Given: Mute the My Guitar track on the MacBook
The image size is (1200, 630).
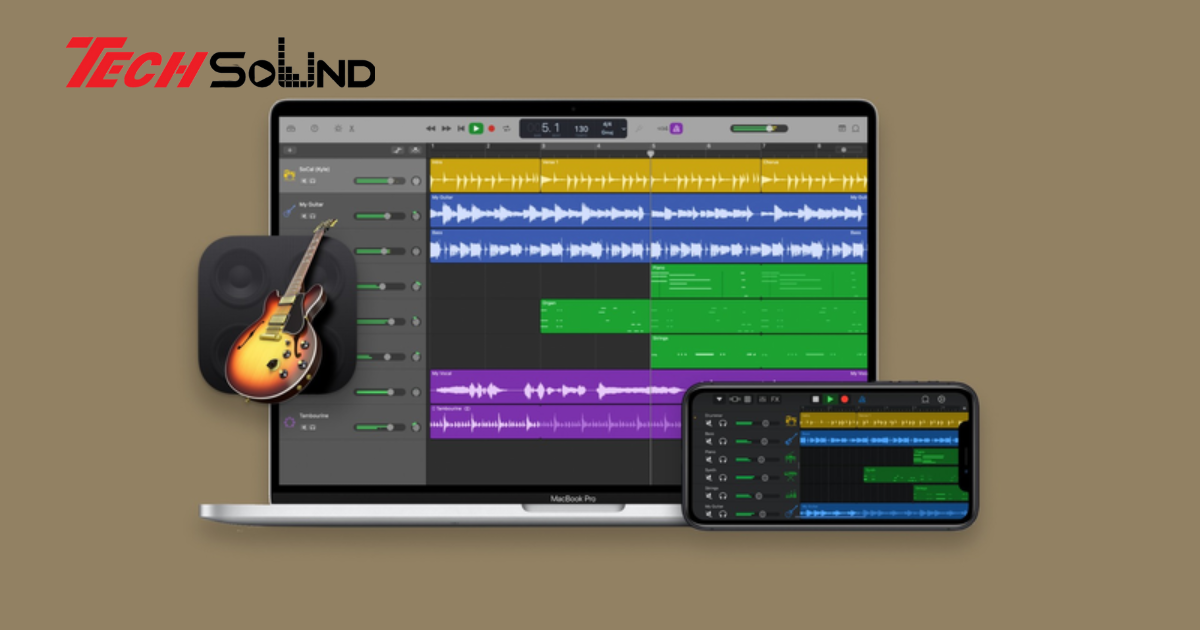Looking at the screenshot, I should pyautogui.click(x=304, y=216).
